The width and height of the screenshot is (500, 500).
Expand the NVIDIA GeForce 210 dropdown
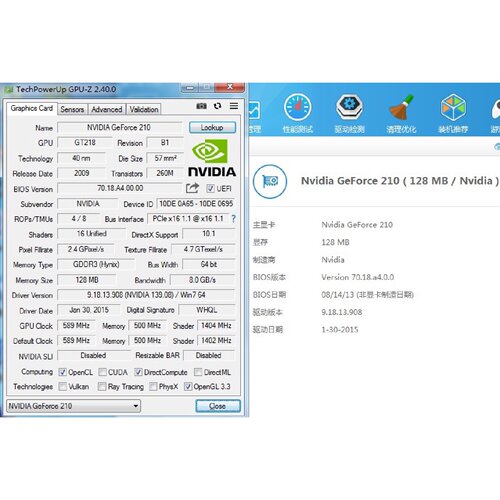click(x=73, y=406)
